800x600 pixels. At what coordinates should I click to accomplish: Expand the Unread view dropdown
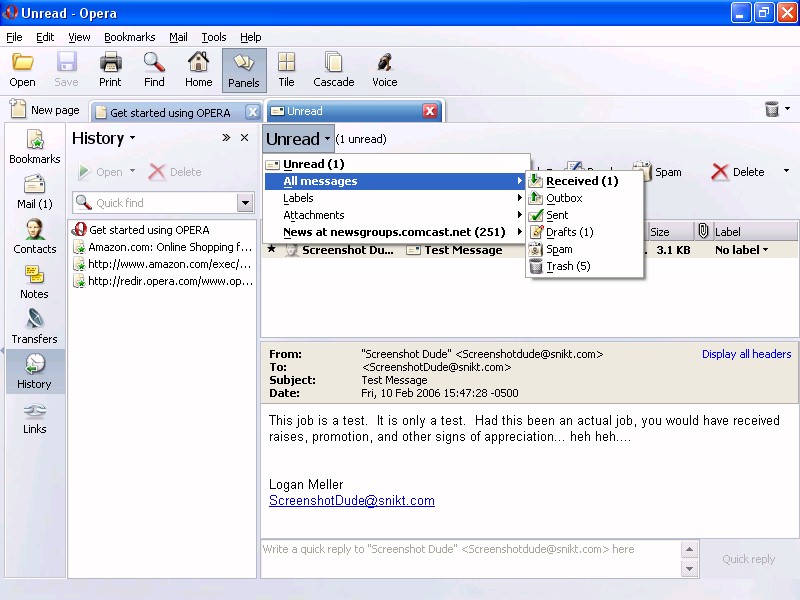[298, 139]
